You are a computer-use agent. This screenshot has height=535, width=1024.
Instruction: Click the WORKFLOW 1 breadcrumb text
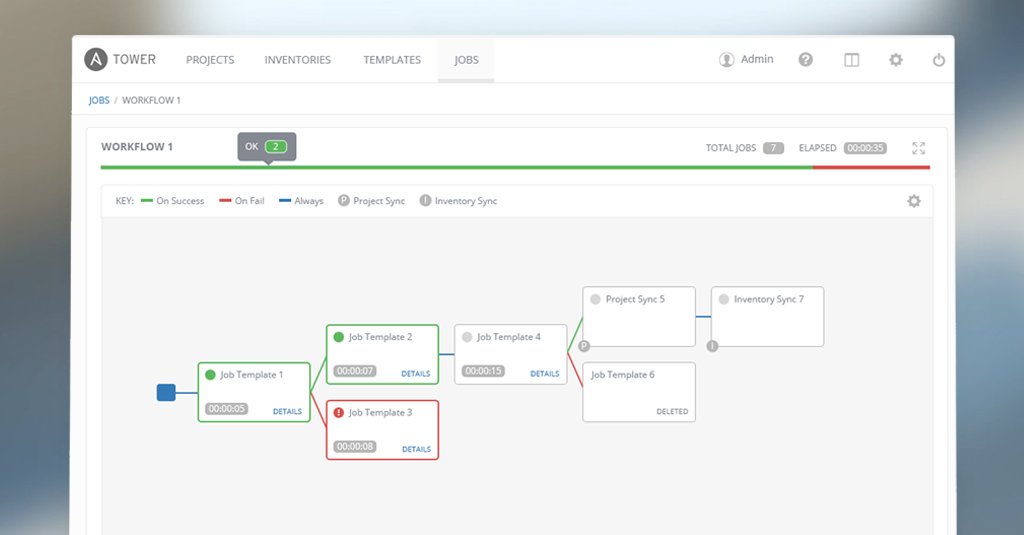click(x=152, y=101)
